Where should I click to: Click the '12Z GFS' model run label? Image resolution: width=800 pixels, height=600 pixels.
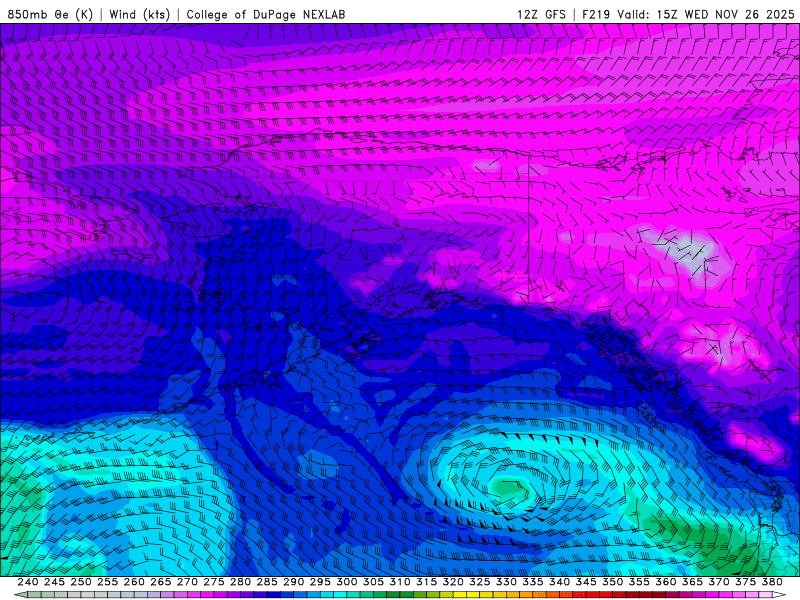click(541, 14)
